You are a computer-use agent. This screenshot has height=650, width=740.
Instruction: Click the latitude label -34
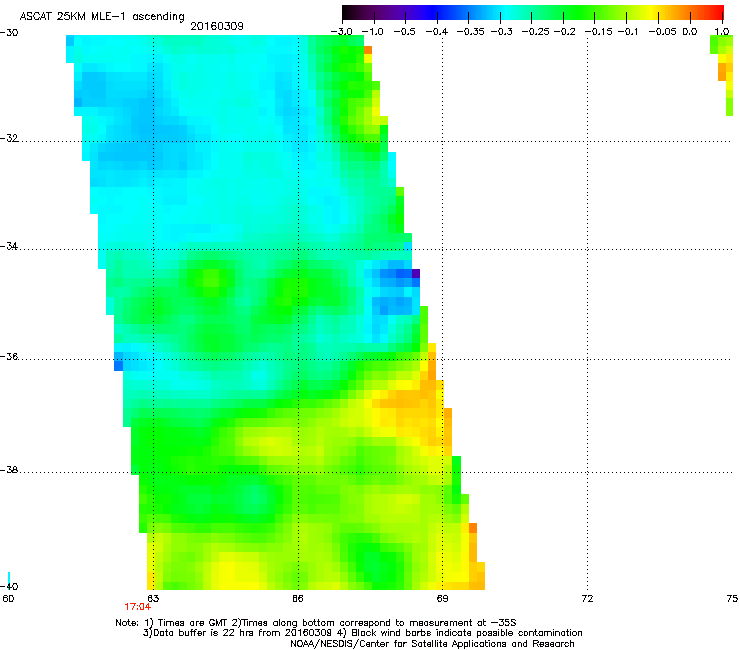coord(9,246)
